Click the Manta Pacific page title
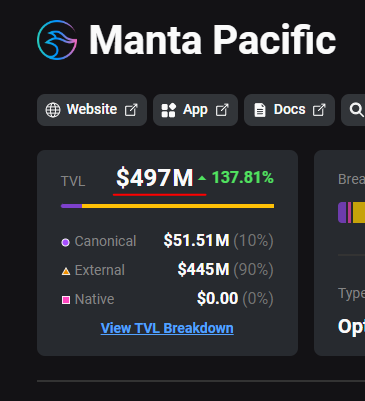 212,40
